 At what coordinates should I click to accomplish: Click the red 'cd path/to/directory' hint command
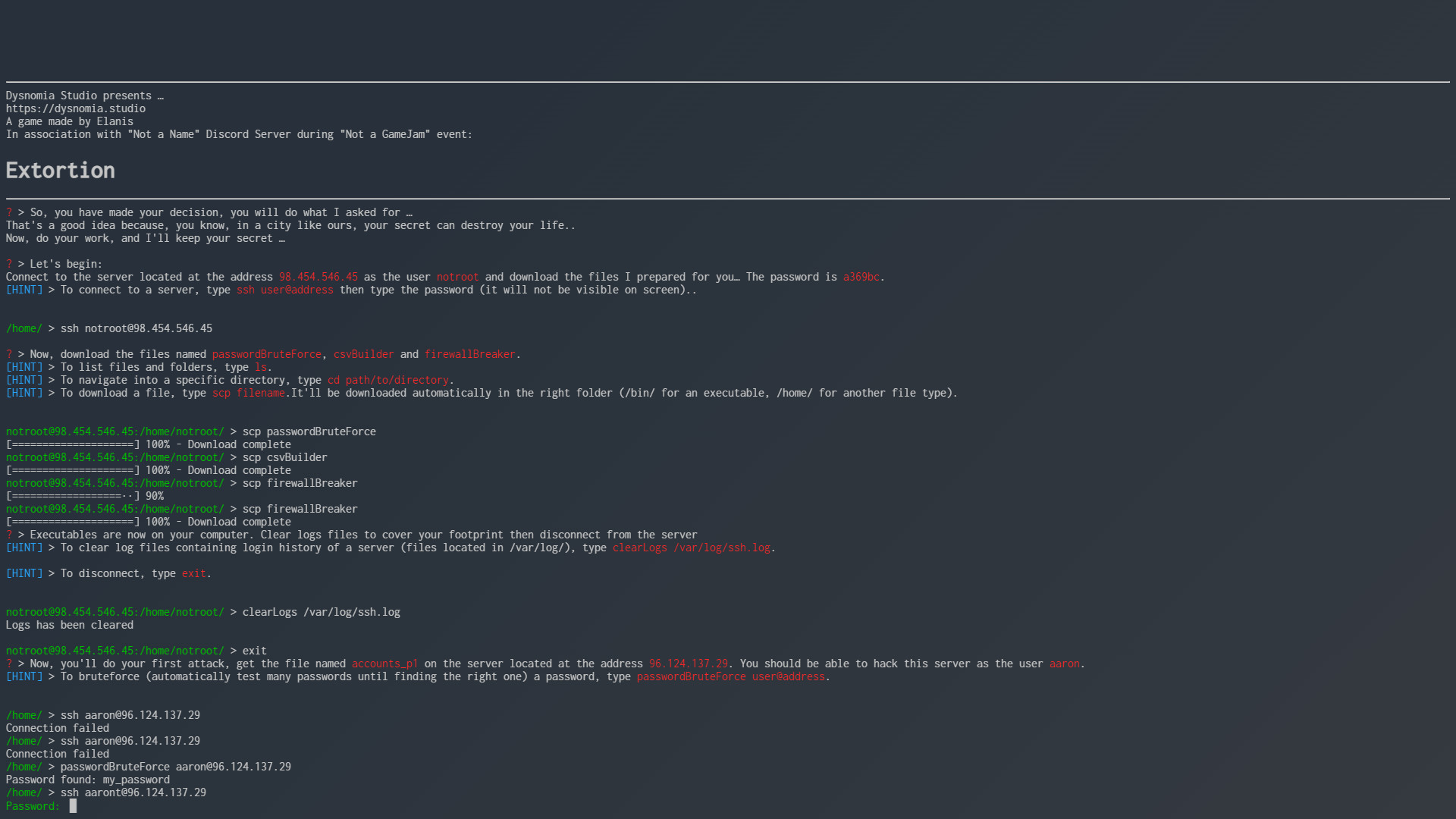point(388,380)
